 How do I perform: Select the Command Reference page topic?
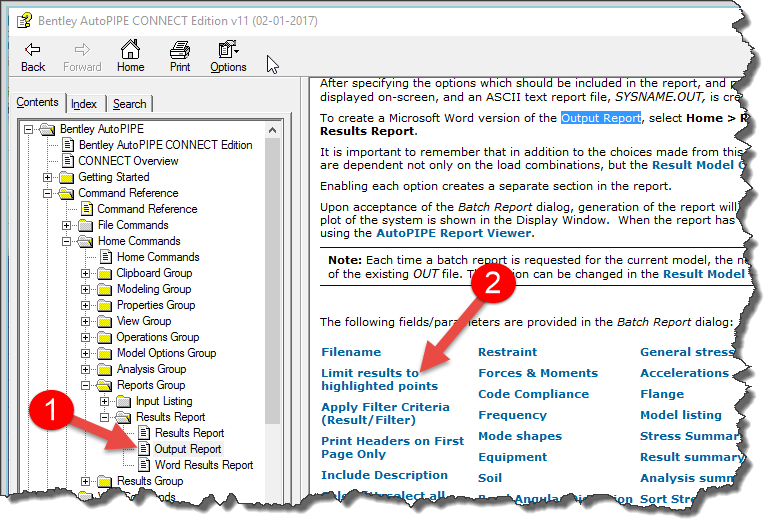(147, 209)
